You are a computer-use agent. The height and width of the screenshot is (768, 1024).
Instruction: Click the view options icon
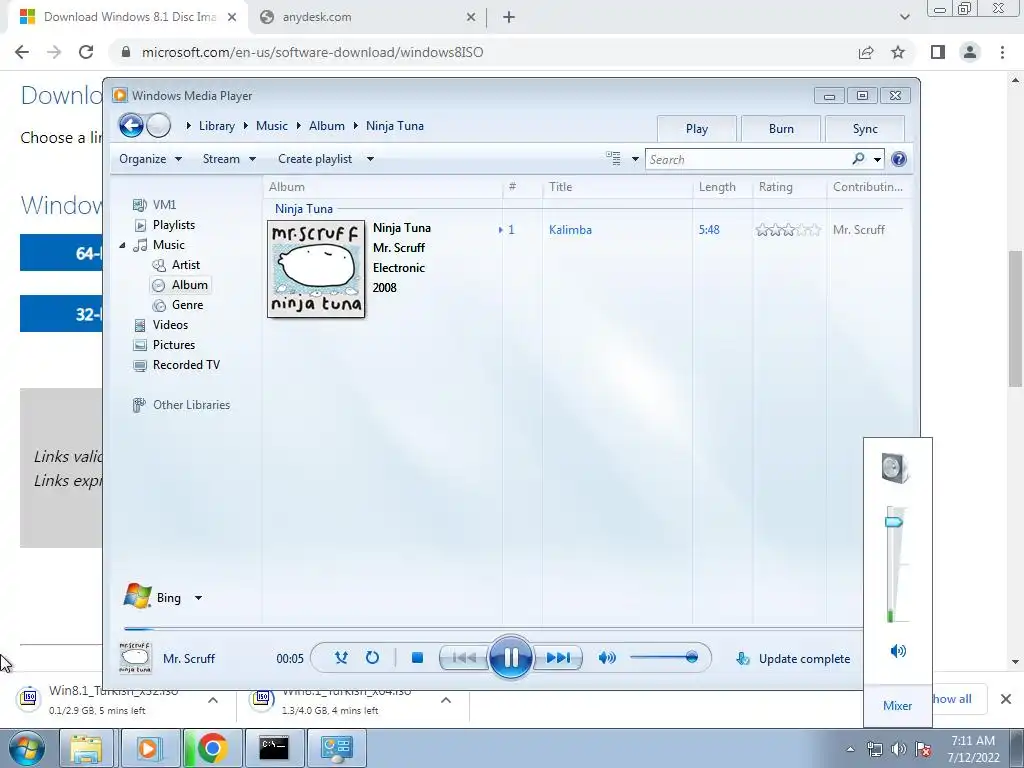click(613, 159)
